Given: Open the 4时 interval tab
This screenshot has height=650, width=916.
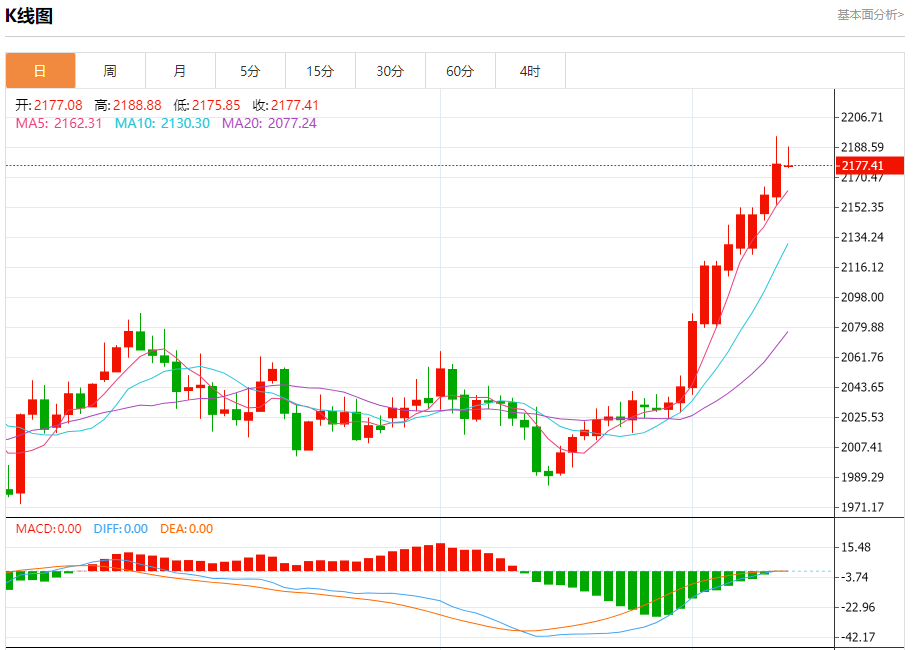Looking at the screenshot, I should point(531,71).
